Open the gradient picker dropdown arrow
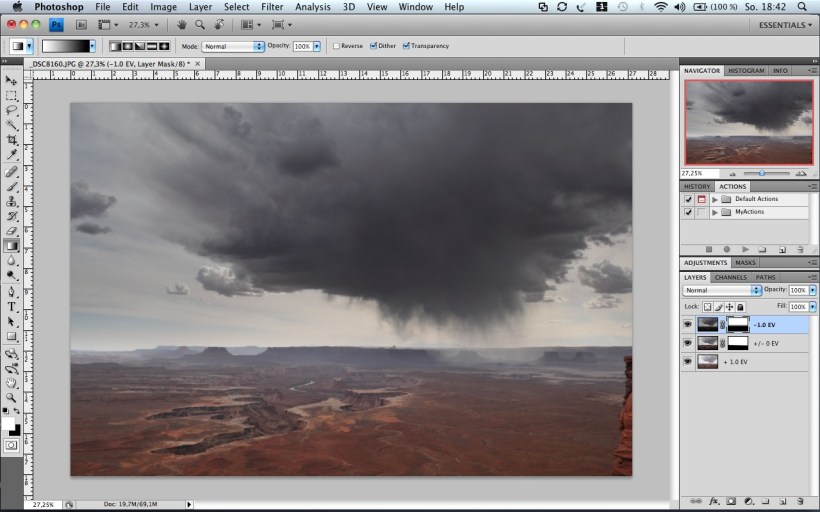Screen dimensions: 820x512 click(x=92, y=46)
